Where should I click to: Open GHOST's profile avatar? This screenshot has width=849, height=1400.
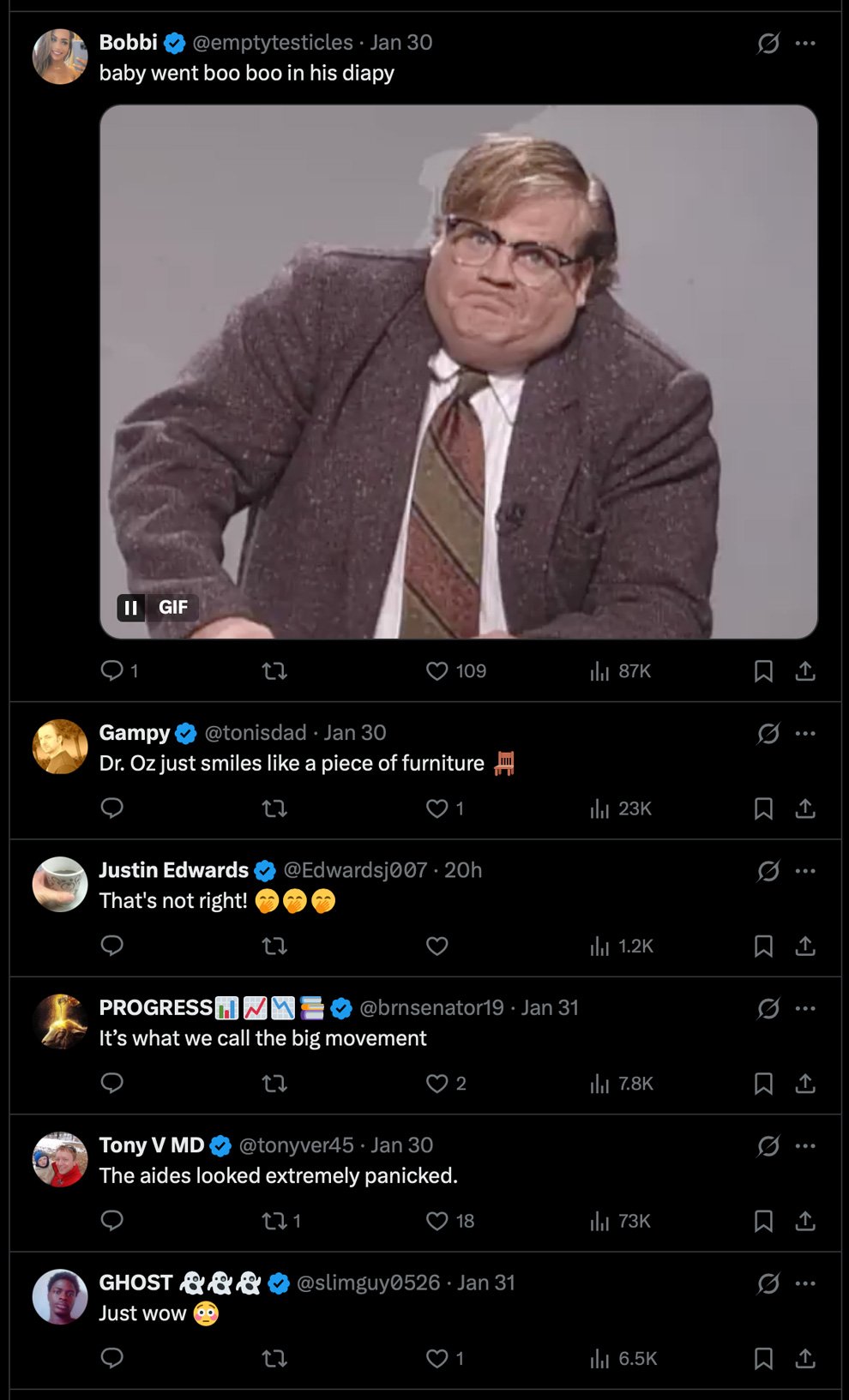click(x=60, y=1296)
